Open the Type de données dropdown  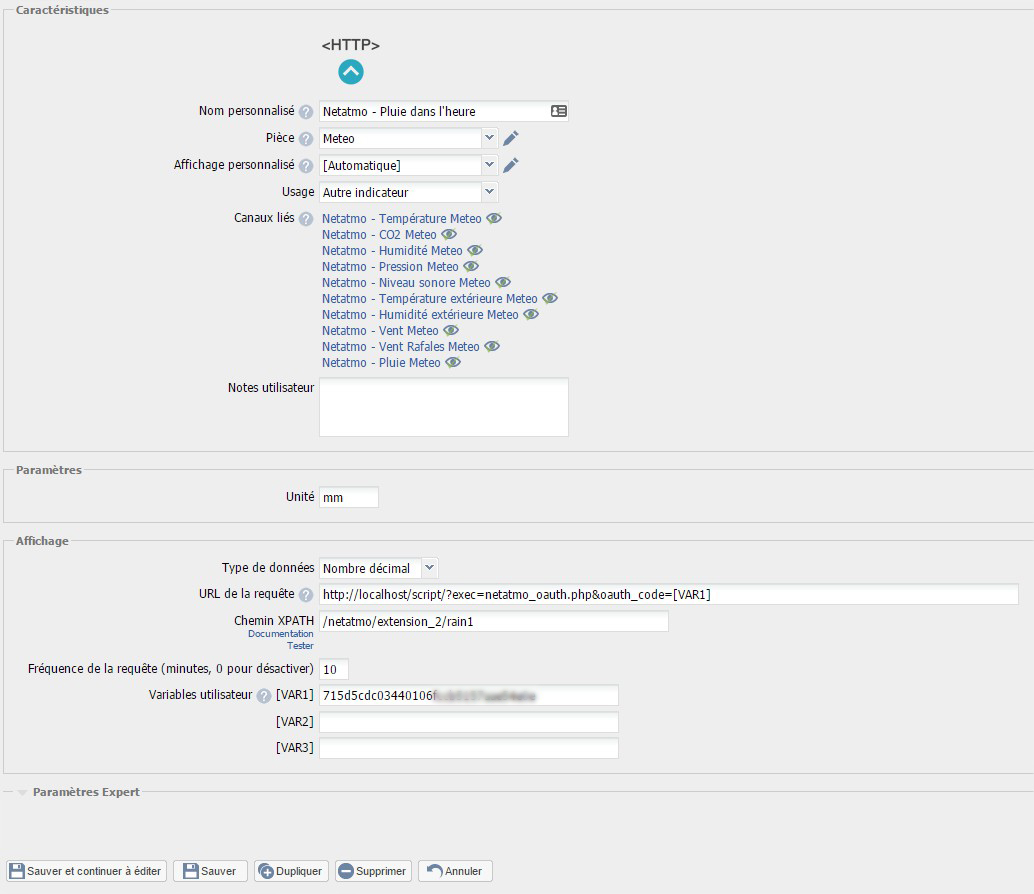point(379,568)
